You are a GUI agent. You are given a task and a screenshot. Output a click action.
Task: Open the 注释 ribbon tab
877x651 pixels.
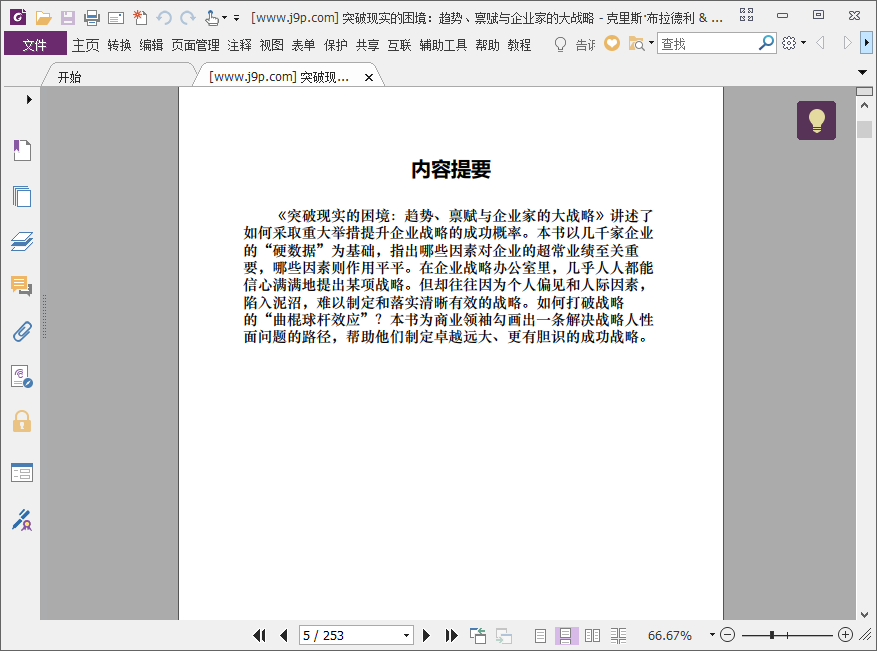point(239,45)
